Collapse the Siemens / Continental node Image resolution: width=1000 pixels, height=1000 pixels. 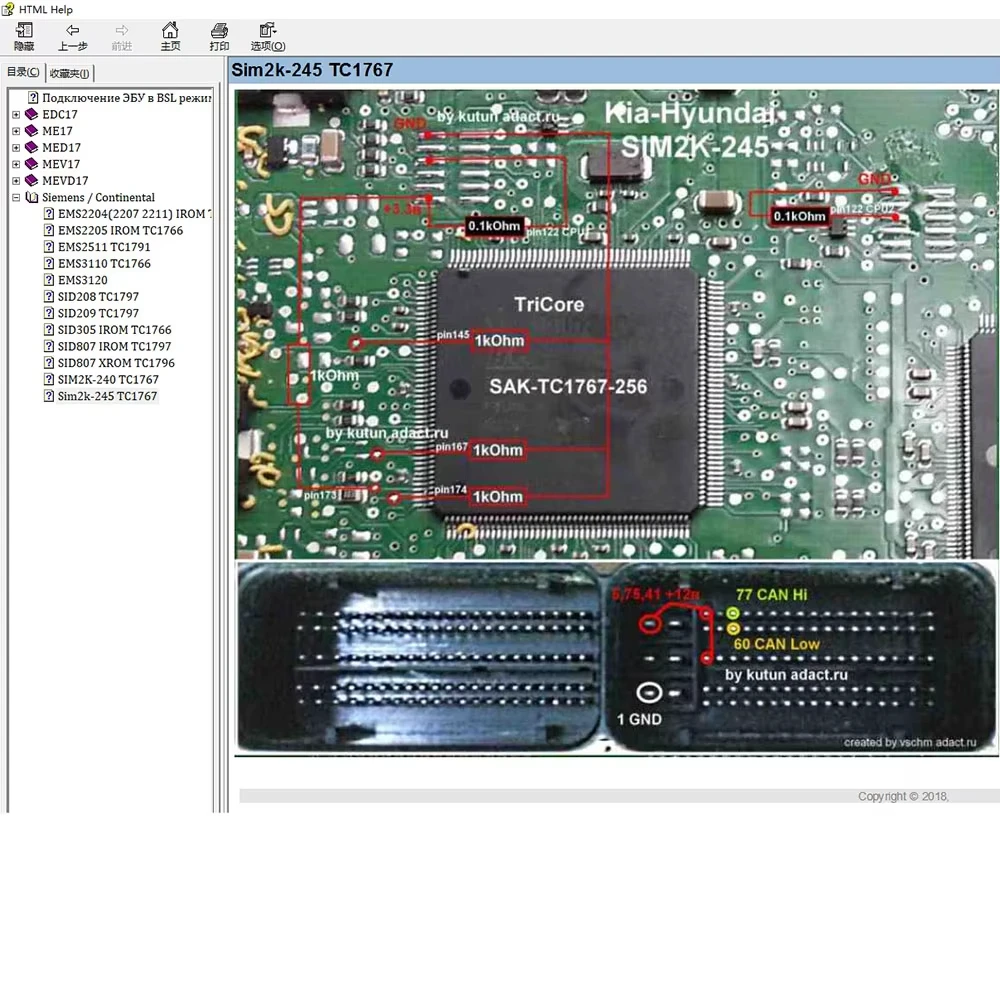(x=16, y=198)
